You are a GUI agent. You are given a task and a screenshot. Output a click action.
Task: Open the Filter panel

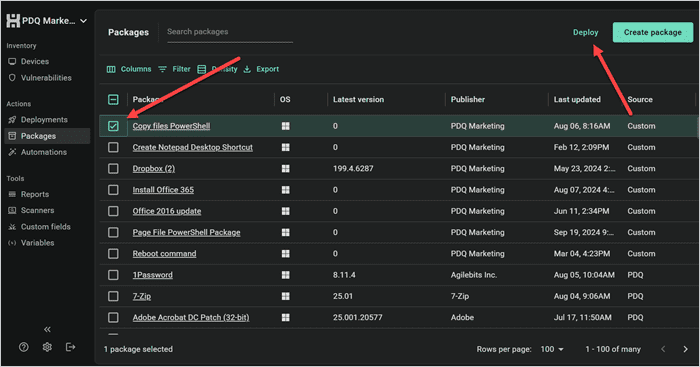click(x=175, y=69)
